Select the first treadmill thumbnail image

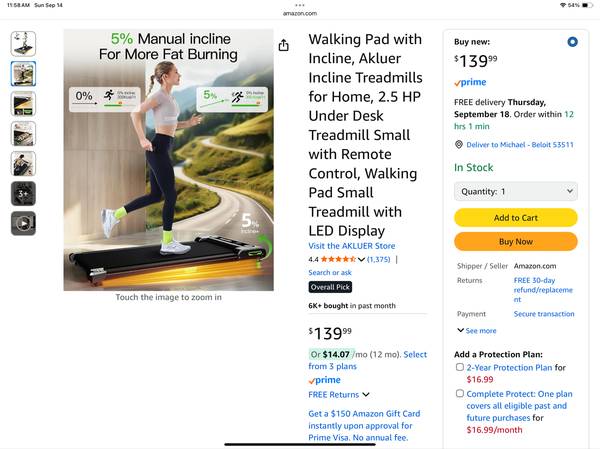[23, 44]
